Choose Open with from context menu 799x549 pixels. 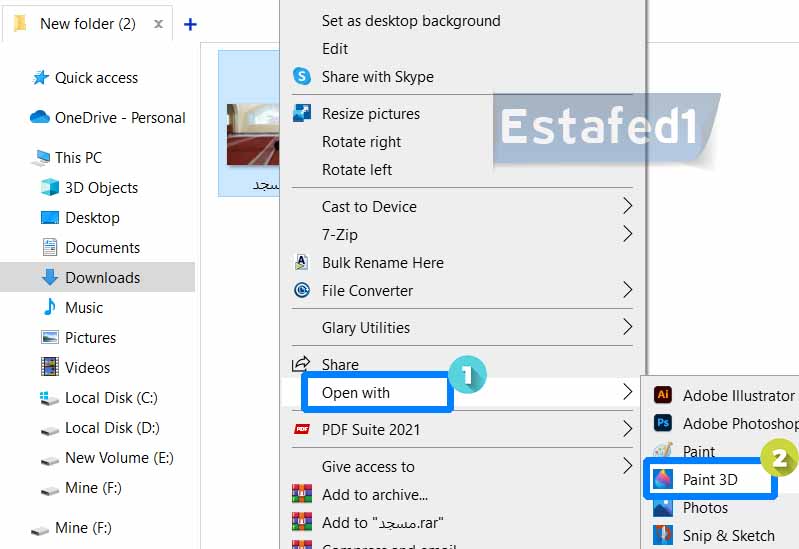coord(356,393)
